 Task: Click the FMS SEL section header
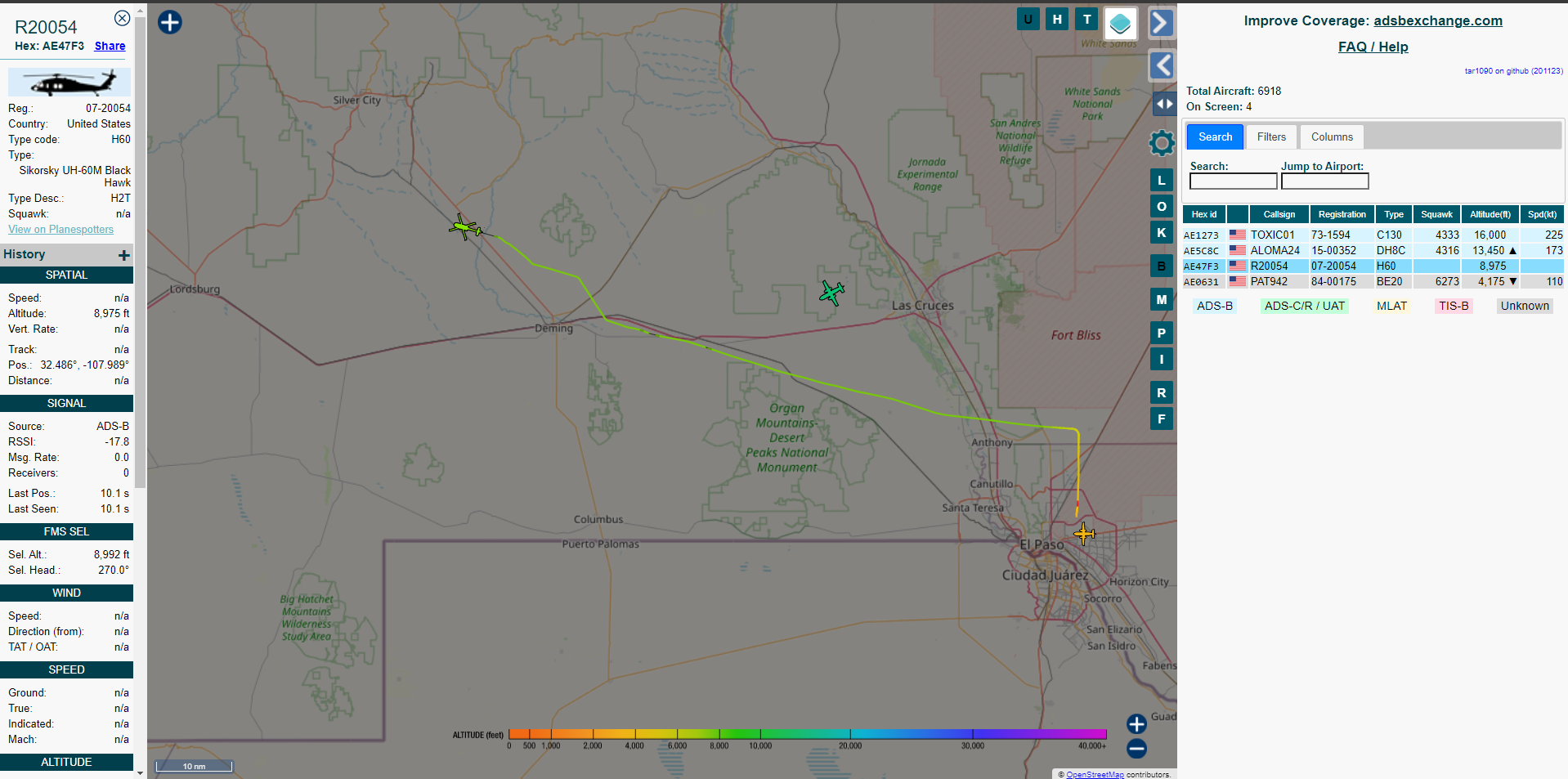point(66,532)
